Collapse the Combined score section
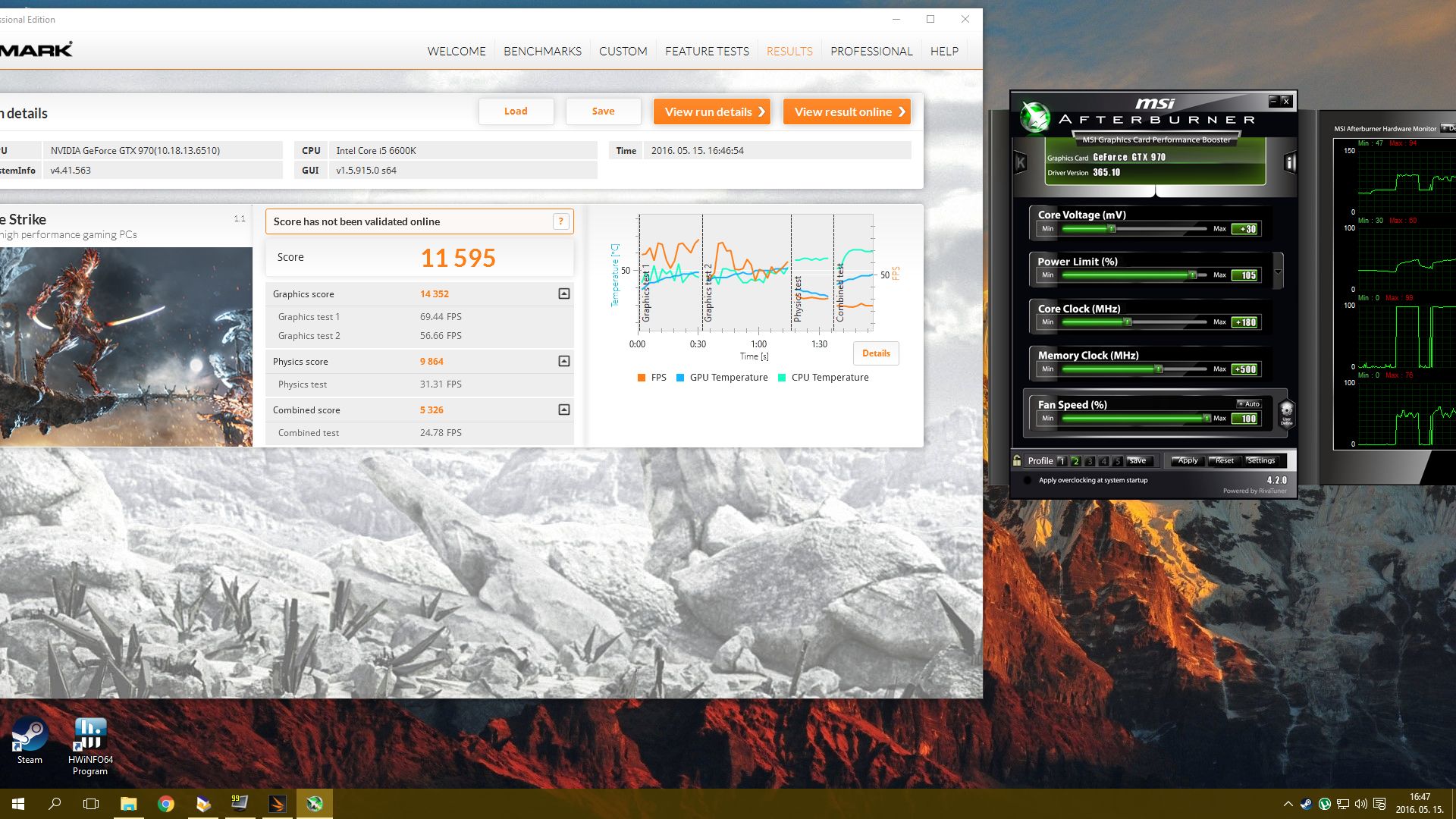The height and width of the screenshot is (819, 1456). point(563,409)
